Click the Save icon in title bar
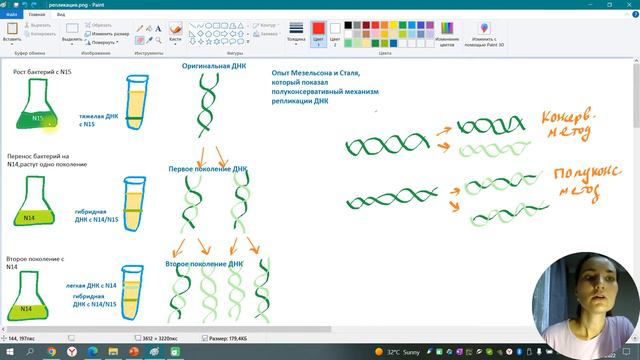Viewport: 640px width, 360px height. click(x=16, y=5)
